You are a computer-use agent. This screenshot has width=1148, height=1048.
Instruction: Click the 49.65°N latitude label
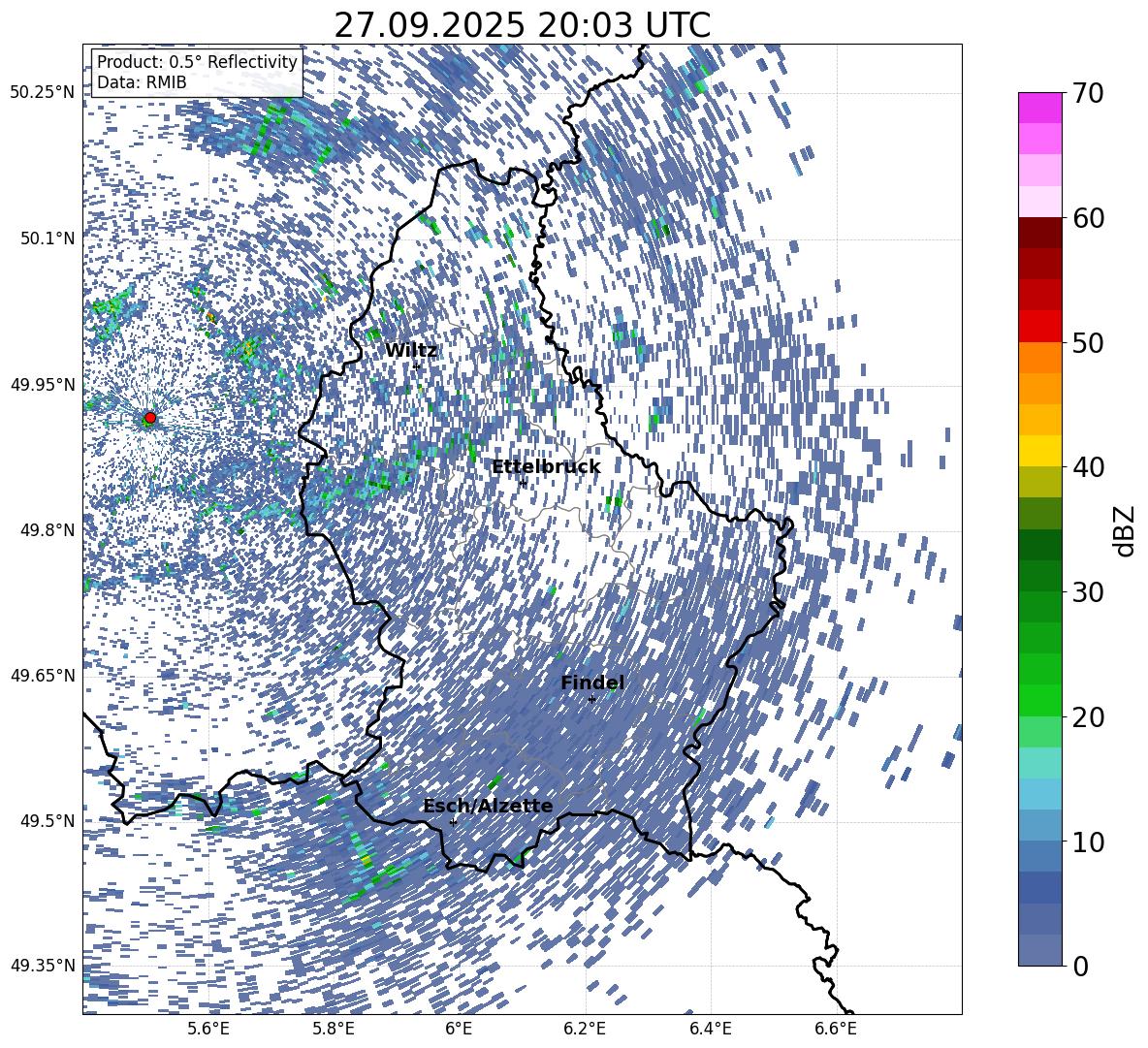click(43, 676)
